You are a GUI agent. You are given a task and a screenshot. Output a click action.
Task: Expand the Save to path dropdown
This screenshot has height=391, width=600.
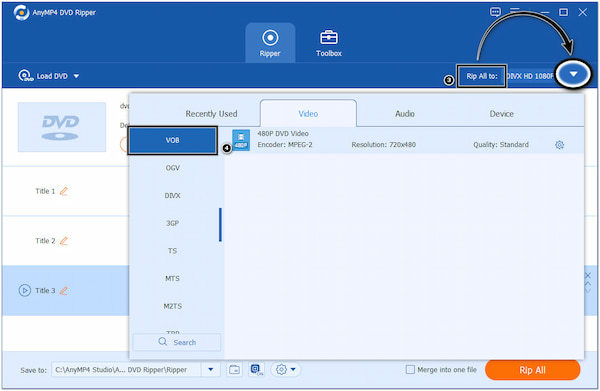pos(210,370)
